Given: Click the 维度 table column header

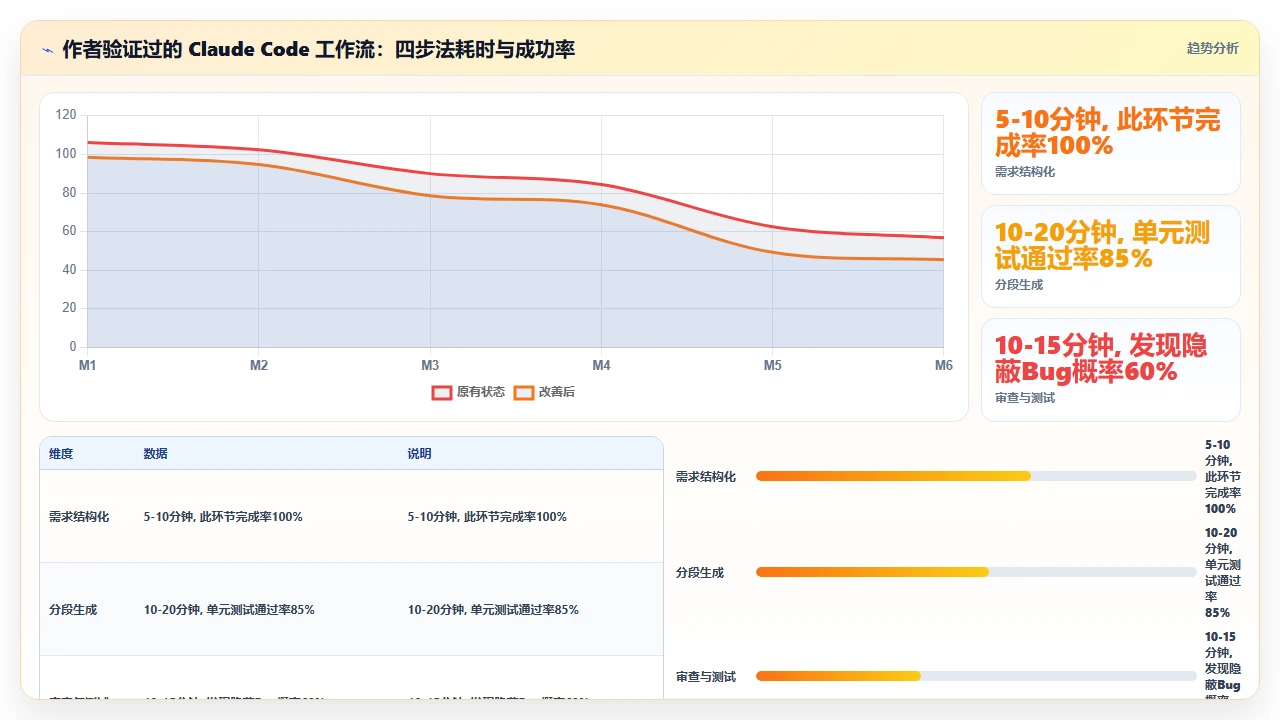Looking at the screenshot, I should tap(61, 454).
